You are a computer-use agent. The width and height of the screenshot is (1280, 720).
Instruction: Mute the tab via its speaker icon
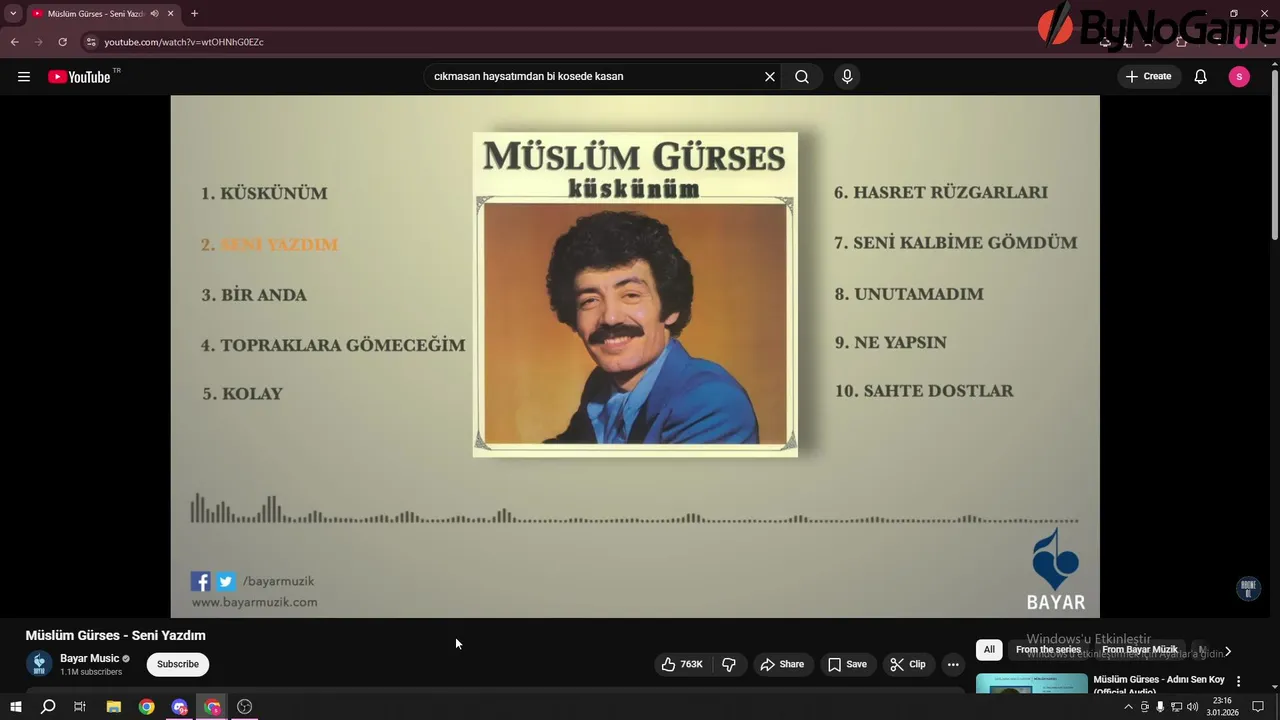point(154,14)
